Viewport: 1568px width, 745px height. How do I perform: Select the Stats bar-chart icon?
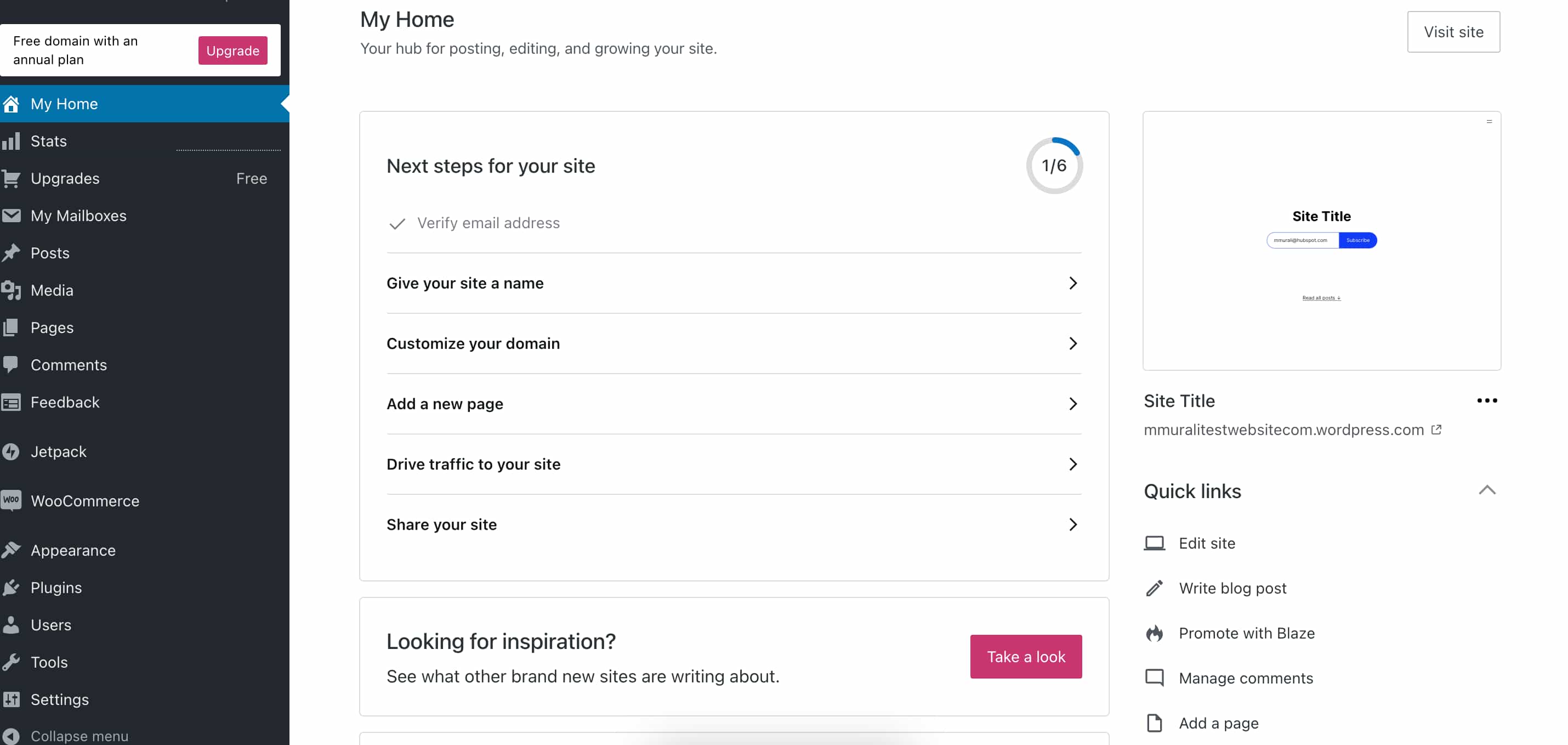[12, 140]
